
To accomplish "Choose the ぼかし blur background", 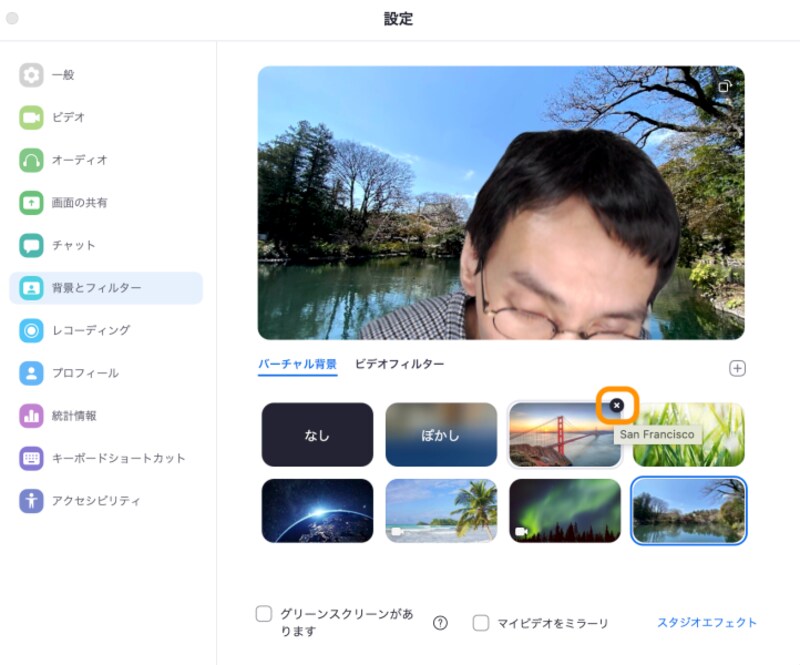I will tap(441, 434).
